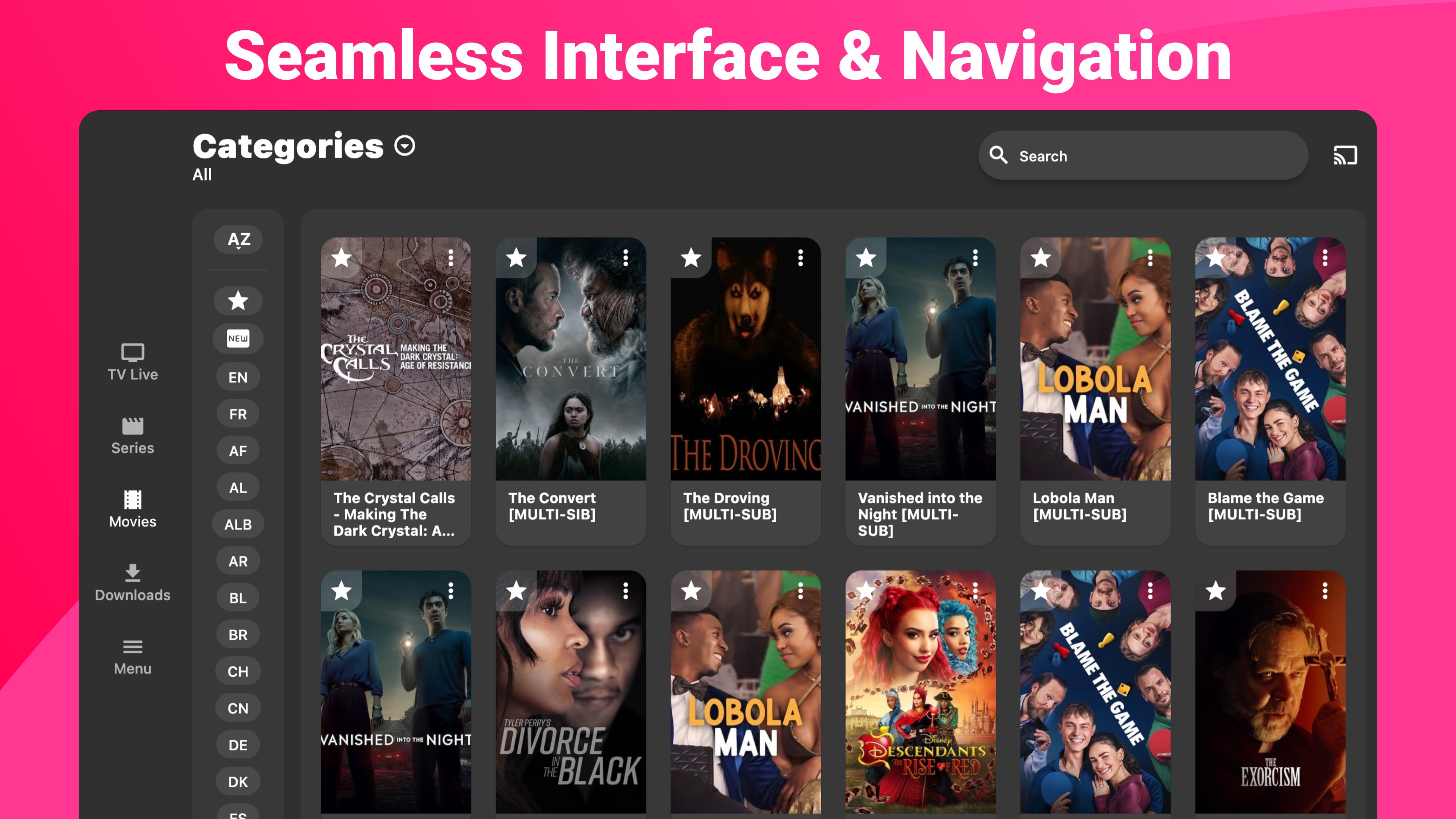Click inside the Search input field

1142,155
